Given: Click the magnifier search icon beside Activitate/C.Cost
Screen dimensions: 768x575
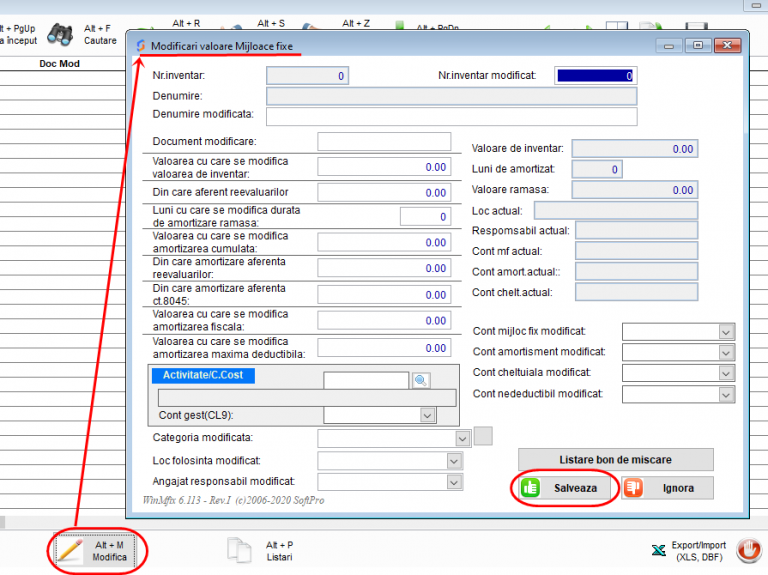Looking at the screenshot, I should (x=421, y=380).
